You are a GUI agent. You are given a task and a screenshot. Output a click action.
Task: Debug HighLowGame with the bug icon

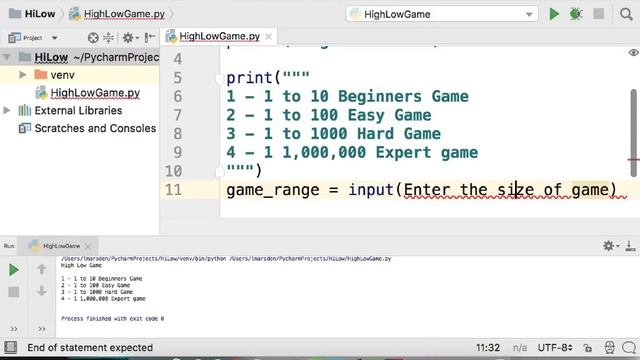(576, 14)
